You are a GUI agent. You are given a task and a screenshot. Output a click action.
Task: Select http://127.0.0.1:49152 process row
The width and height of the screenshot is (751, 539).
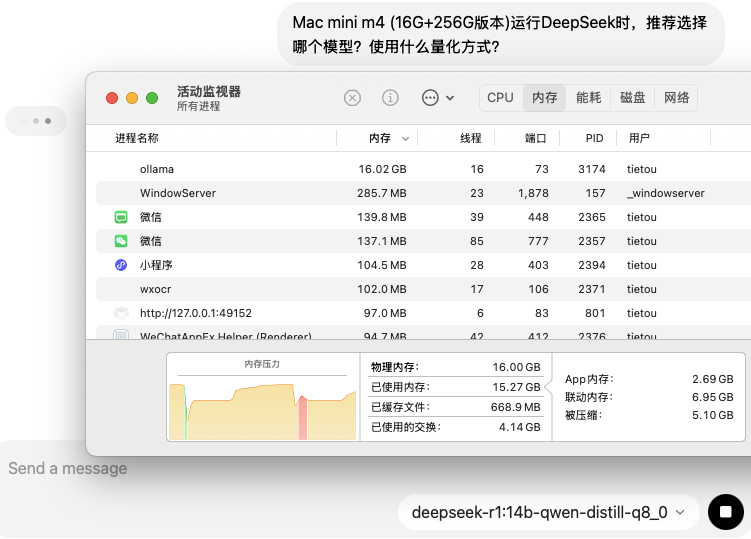point(423,313)
